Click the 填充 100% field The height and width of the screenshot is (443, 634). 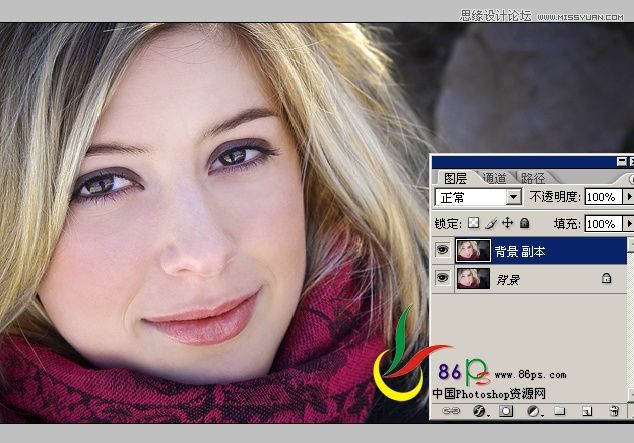pyautogui.click(x=604, y=224)
